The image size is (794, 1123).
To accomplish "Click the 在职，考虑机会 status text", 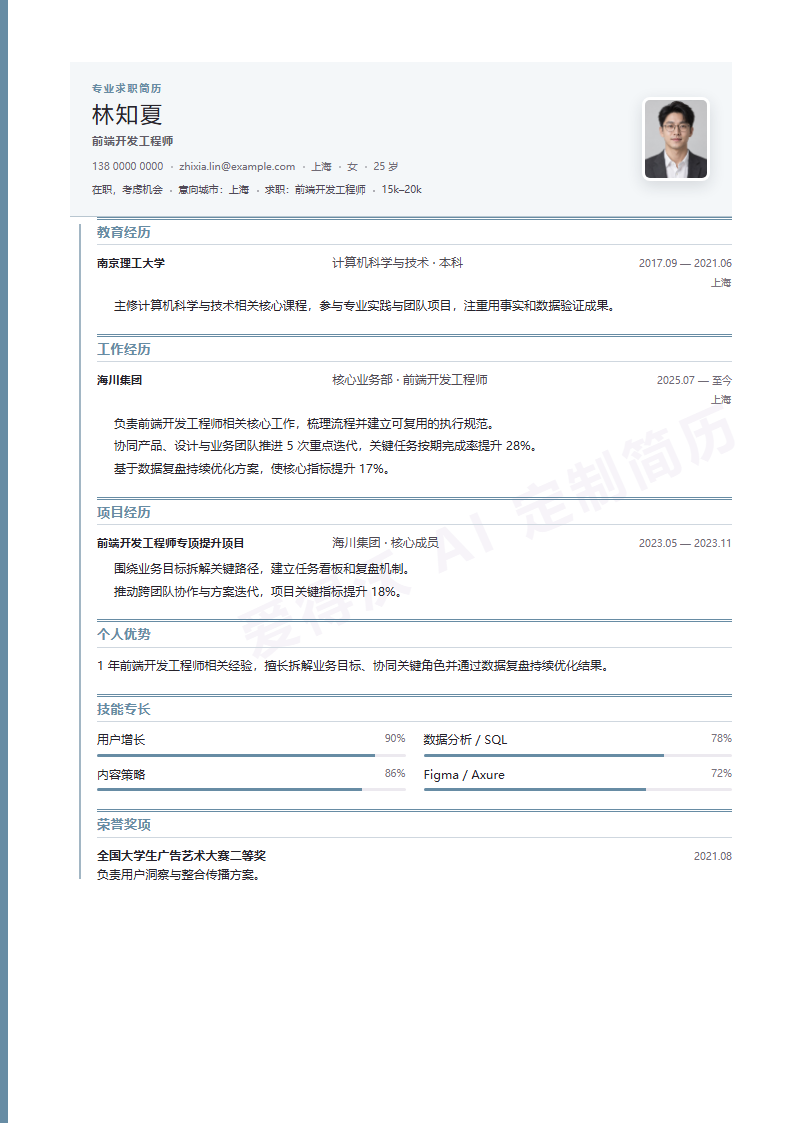I will point(127,189).
